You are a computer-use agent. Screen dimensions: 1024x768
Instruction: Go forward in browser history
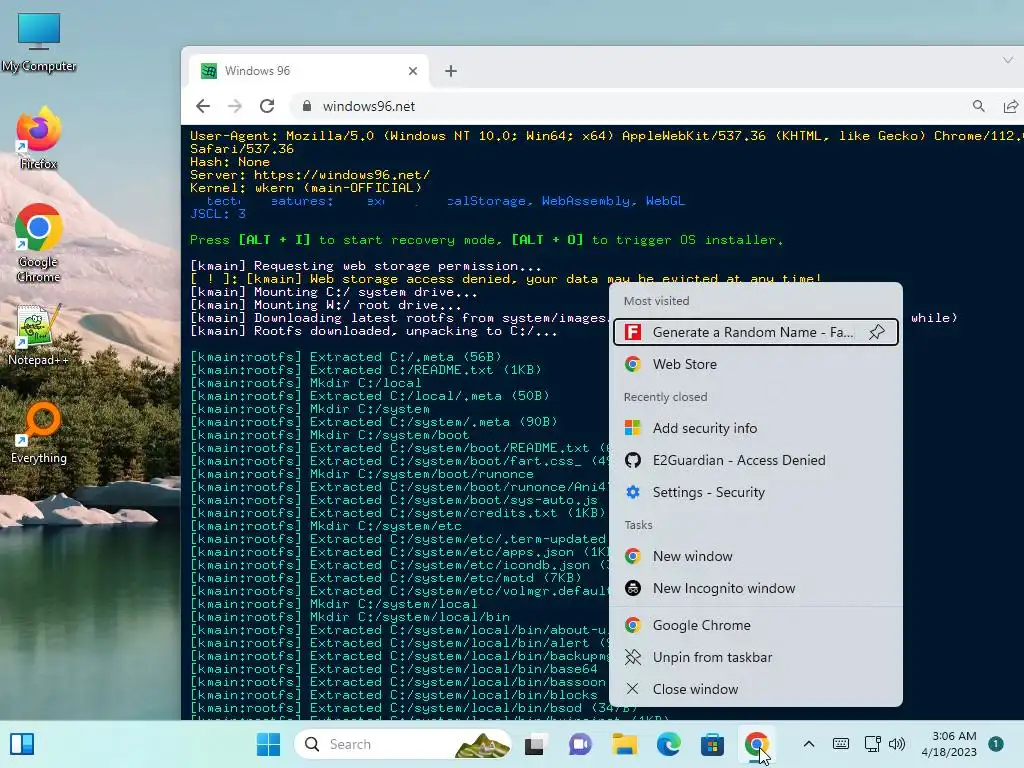(x=235, y=106)
